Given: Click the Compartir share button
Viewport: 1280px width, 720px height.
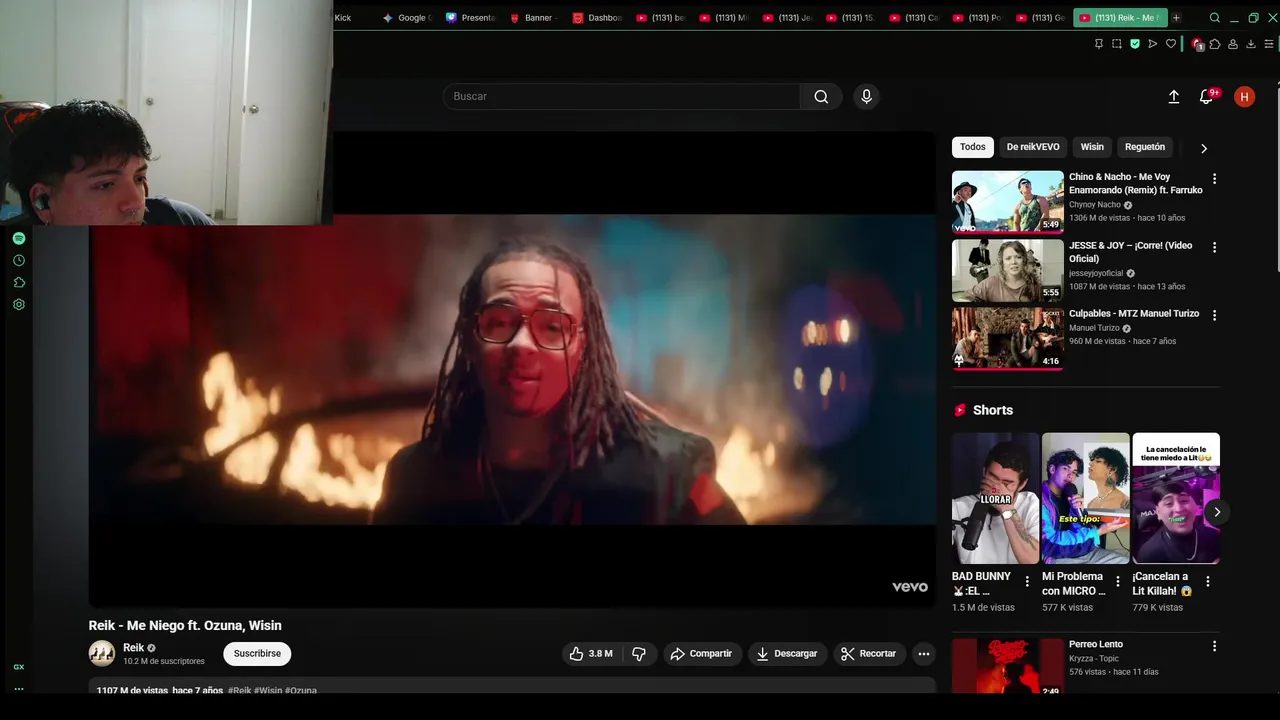Looking at the screenshot, I should (702, 654).
